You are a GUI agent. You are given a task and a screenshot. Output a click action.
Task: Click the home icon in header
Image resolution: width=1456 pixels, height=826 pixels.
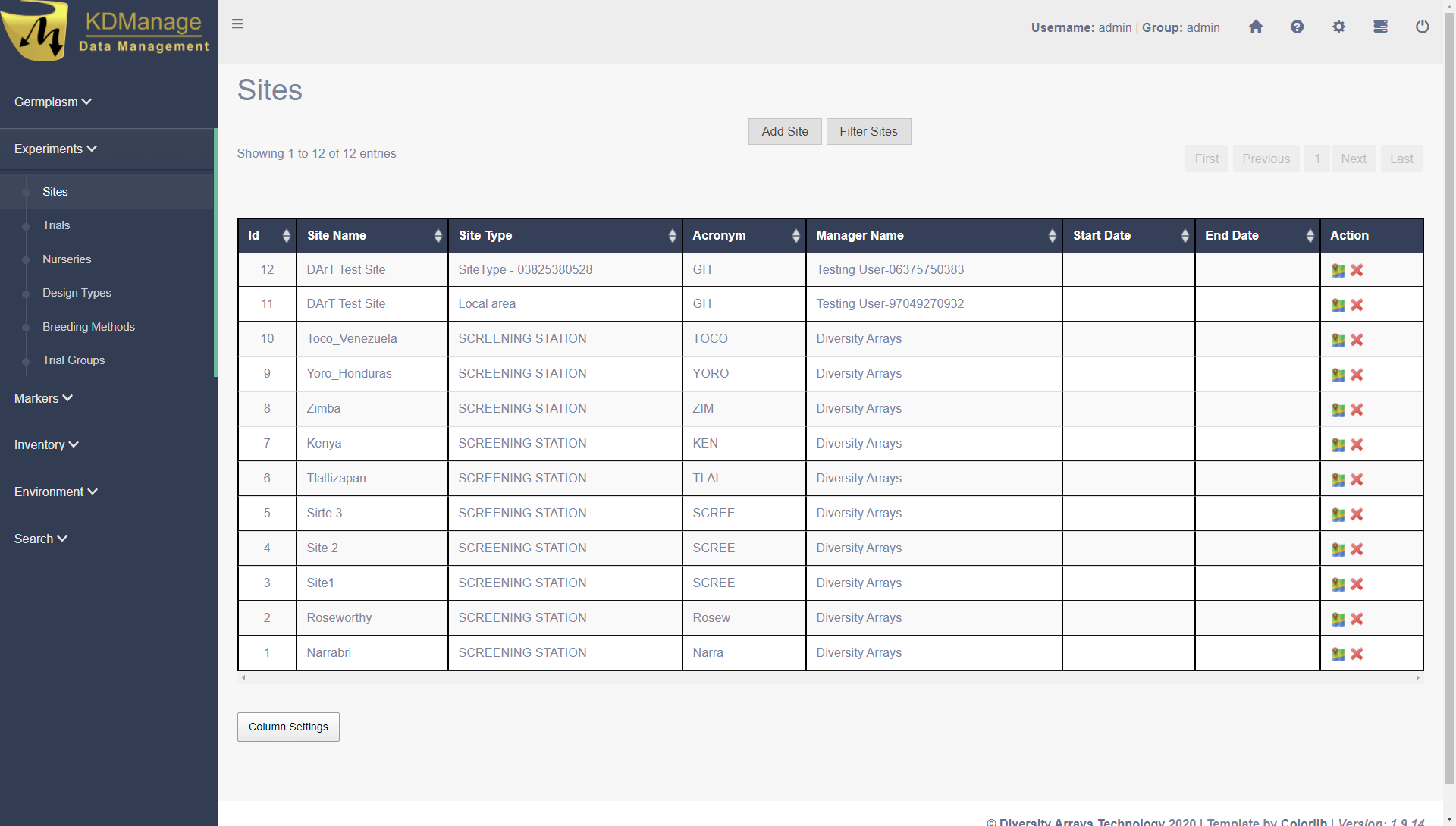pyautogui.click(x=1256, y=27)
